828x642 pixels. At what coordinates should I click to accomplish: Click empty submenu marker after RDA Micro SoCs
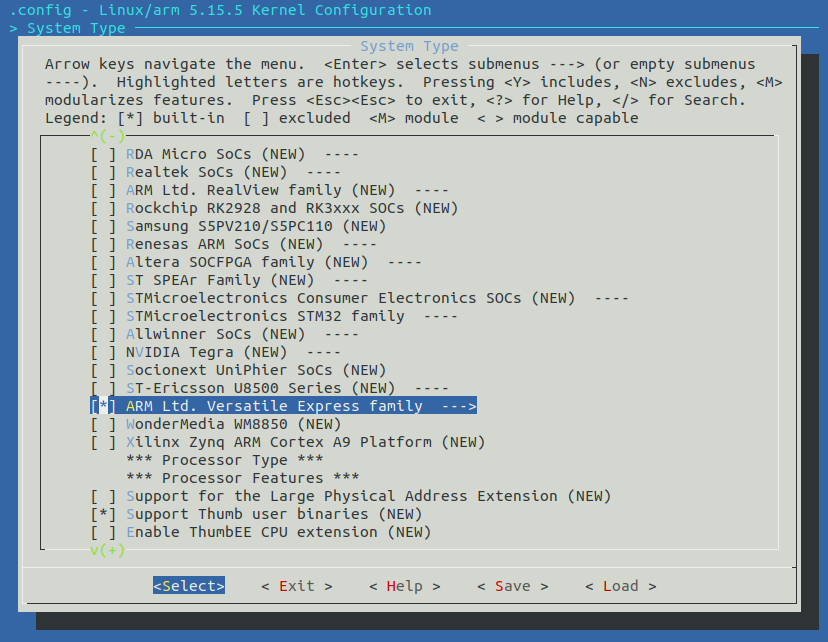click(342, 154)
